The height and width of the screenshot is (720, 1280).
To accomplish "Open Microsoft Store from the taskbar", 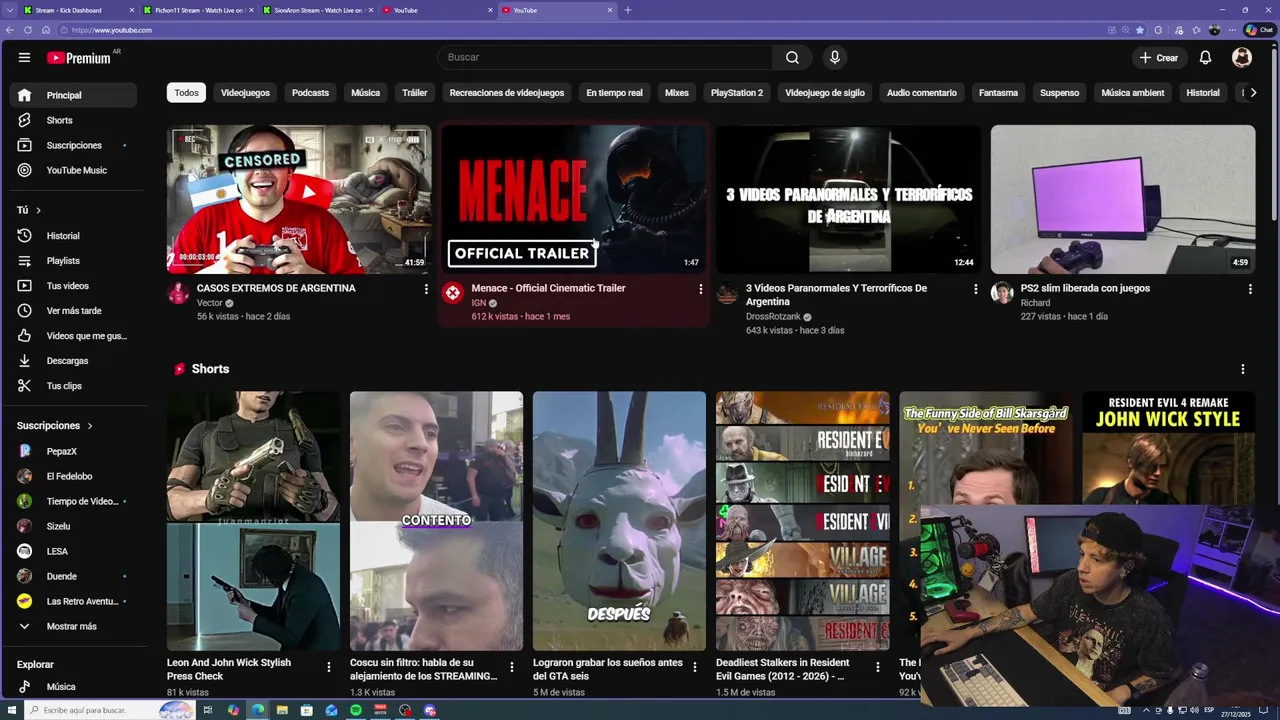I will tap(307, 710).
